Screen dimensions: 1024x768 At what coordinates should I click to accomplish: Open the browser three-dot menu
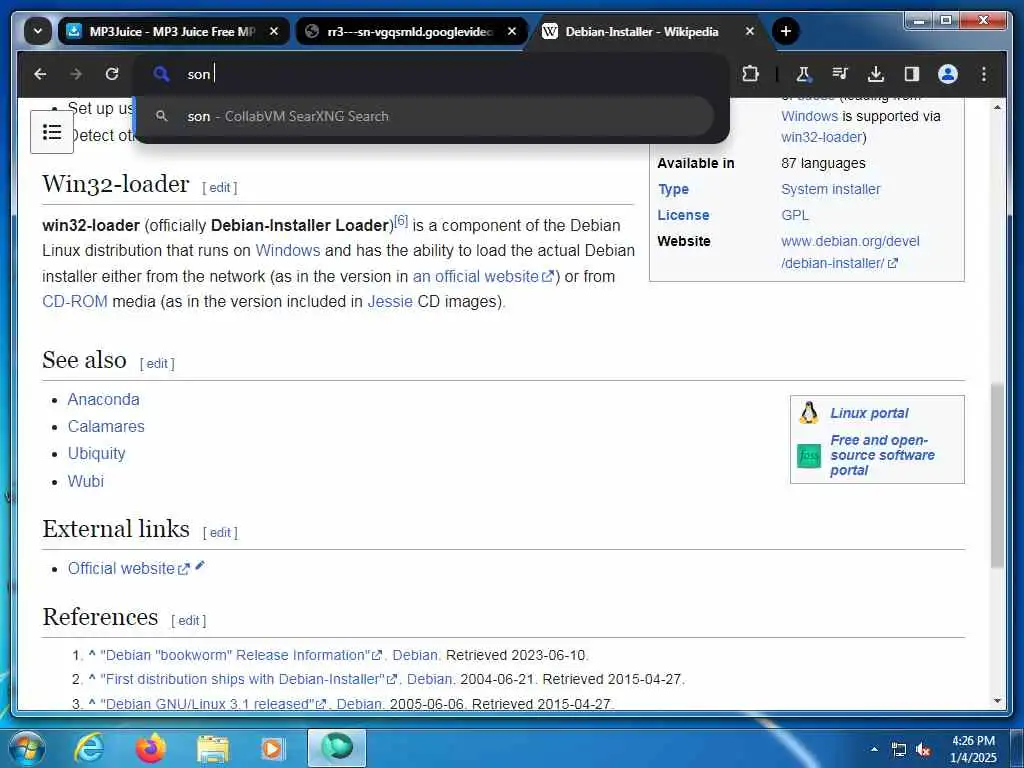click(x=984, y=74)
